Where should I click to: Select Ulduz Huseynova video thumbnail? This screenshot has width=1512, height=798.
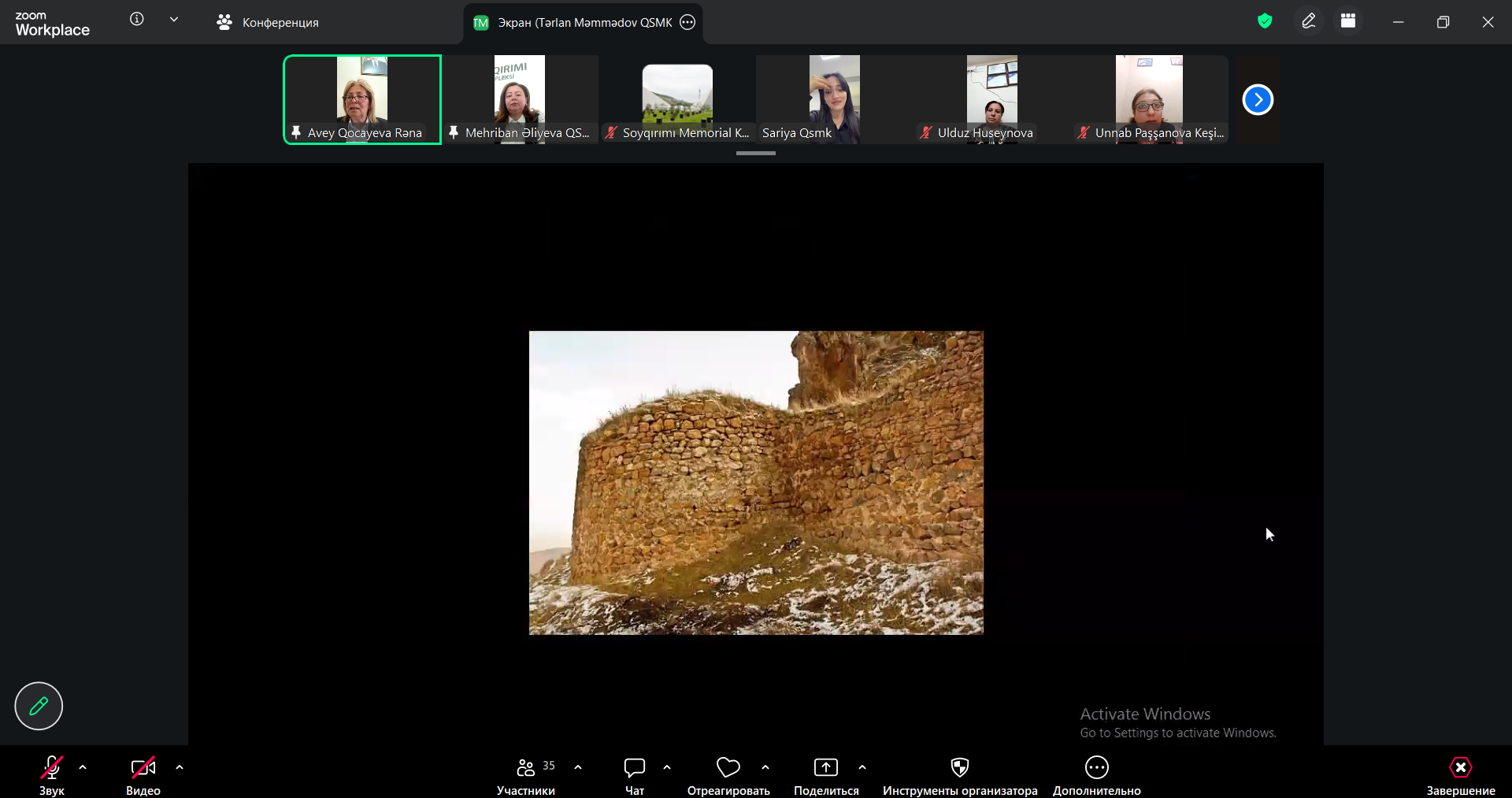coord(992,99)
